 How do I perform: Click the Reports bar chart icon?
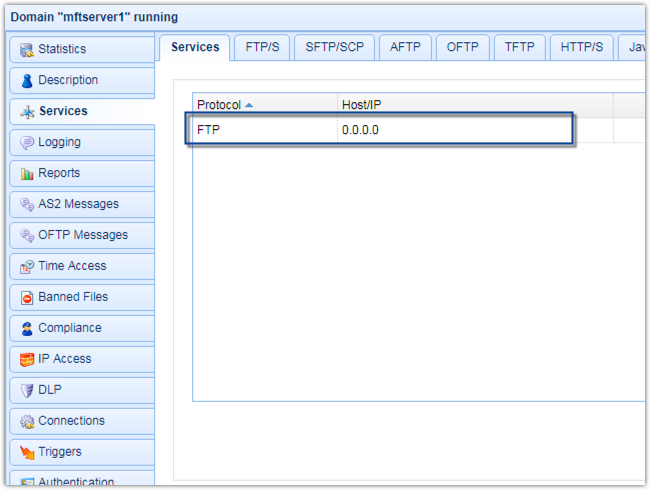click(x=27, y=174)
